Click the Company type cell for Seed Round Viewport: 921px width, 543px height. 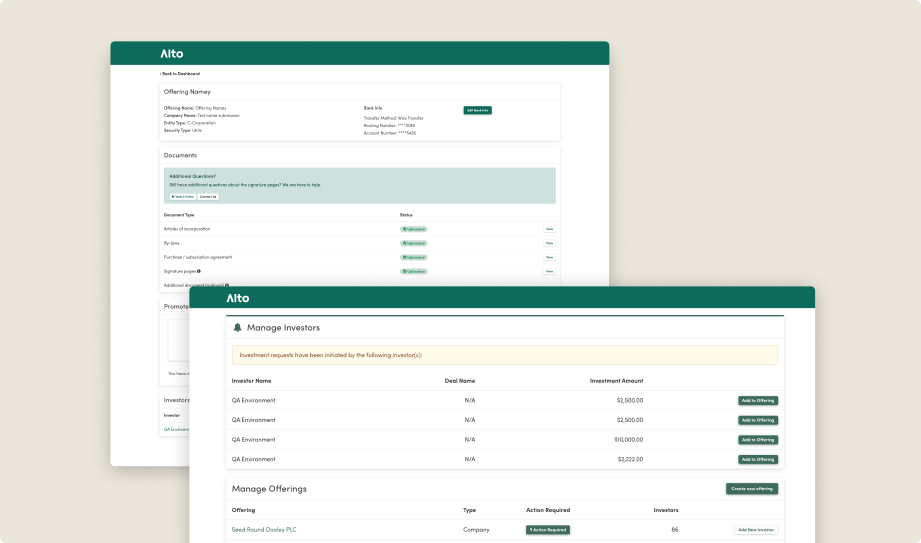pyautogui.click(x=476, y=529)
